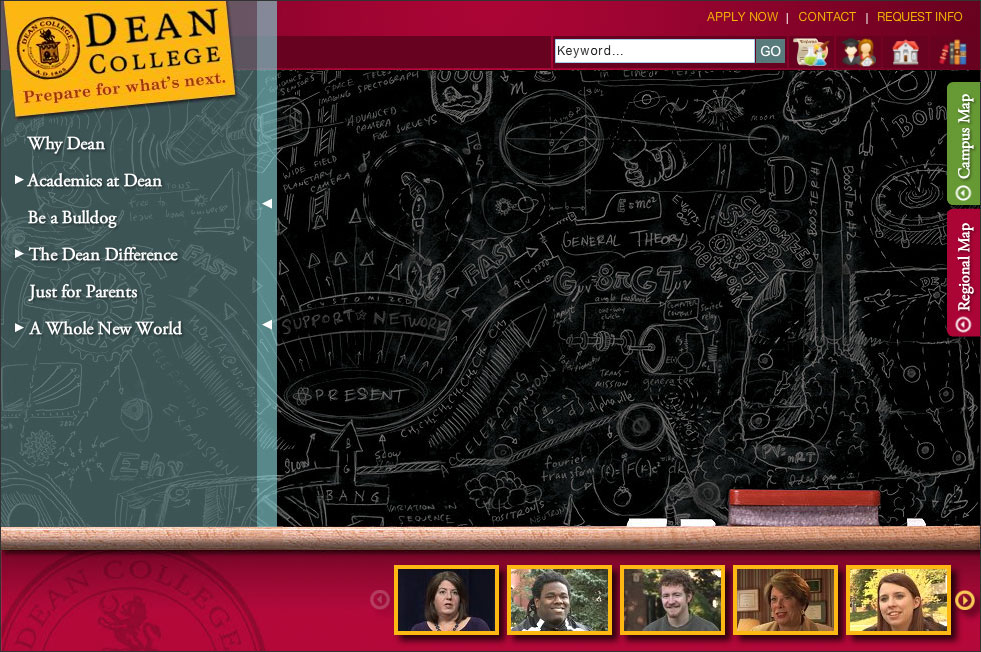Expand the Academics at Dean arrow

(x=19, y=180)
